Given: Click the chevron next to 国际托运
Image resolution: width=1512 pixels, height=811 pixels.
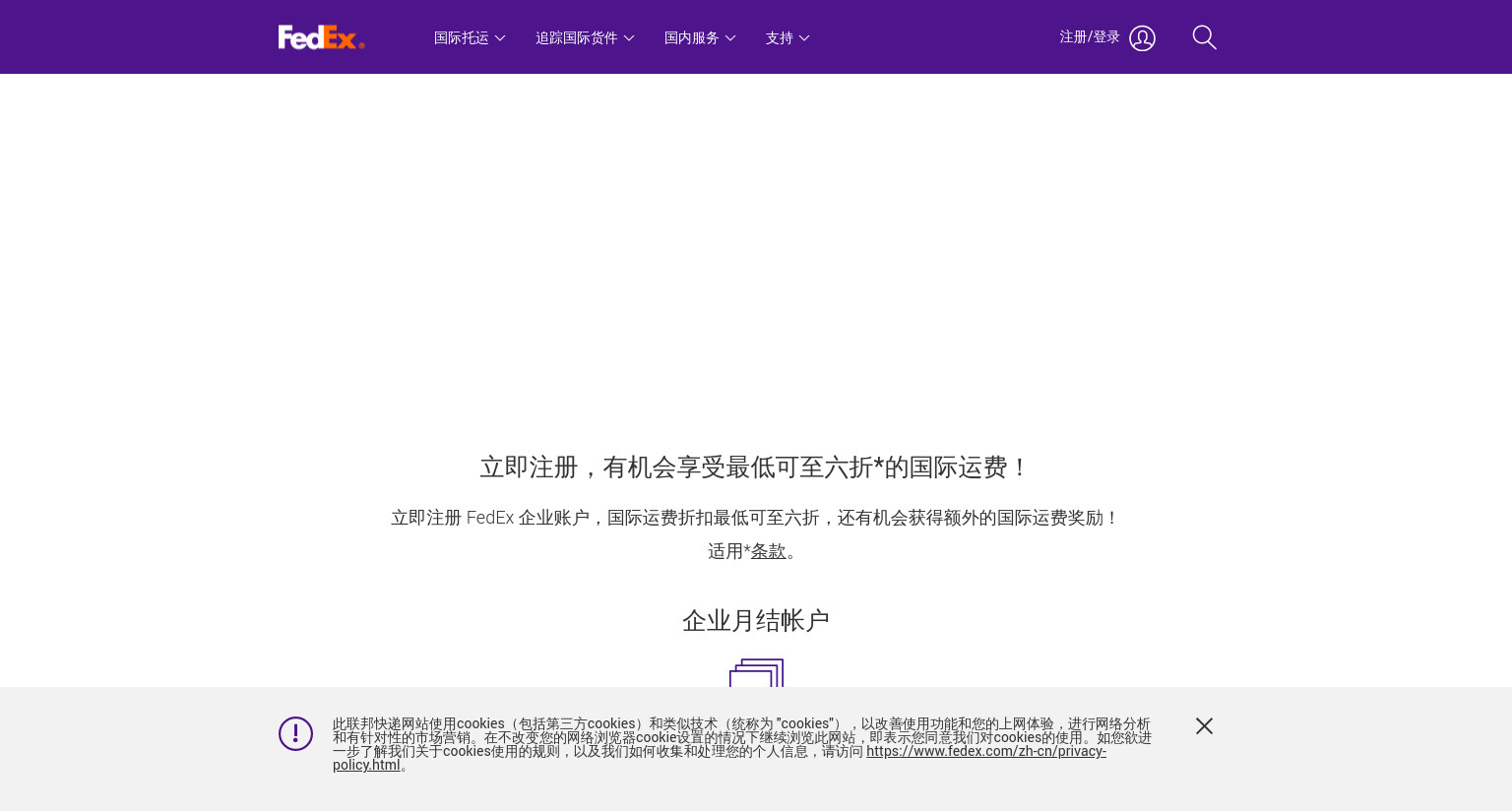Looking at the screenshot, I should click(500, 38).
